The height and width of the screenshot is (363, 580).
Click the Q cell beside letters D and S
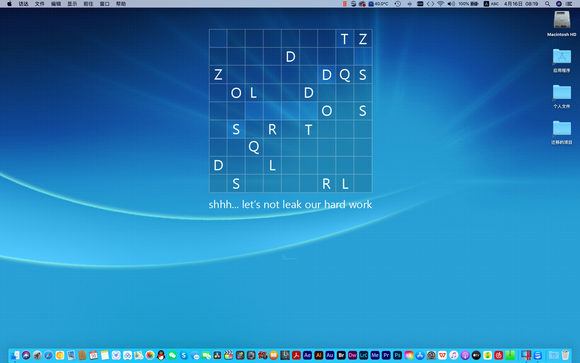click(345, 75)
